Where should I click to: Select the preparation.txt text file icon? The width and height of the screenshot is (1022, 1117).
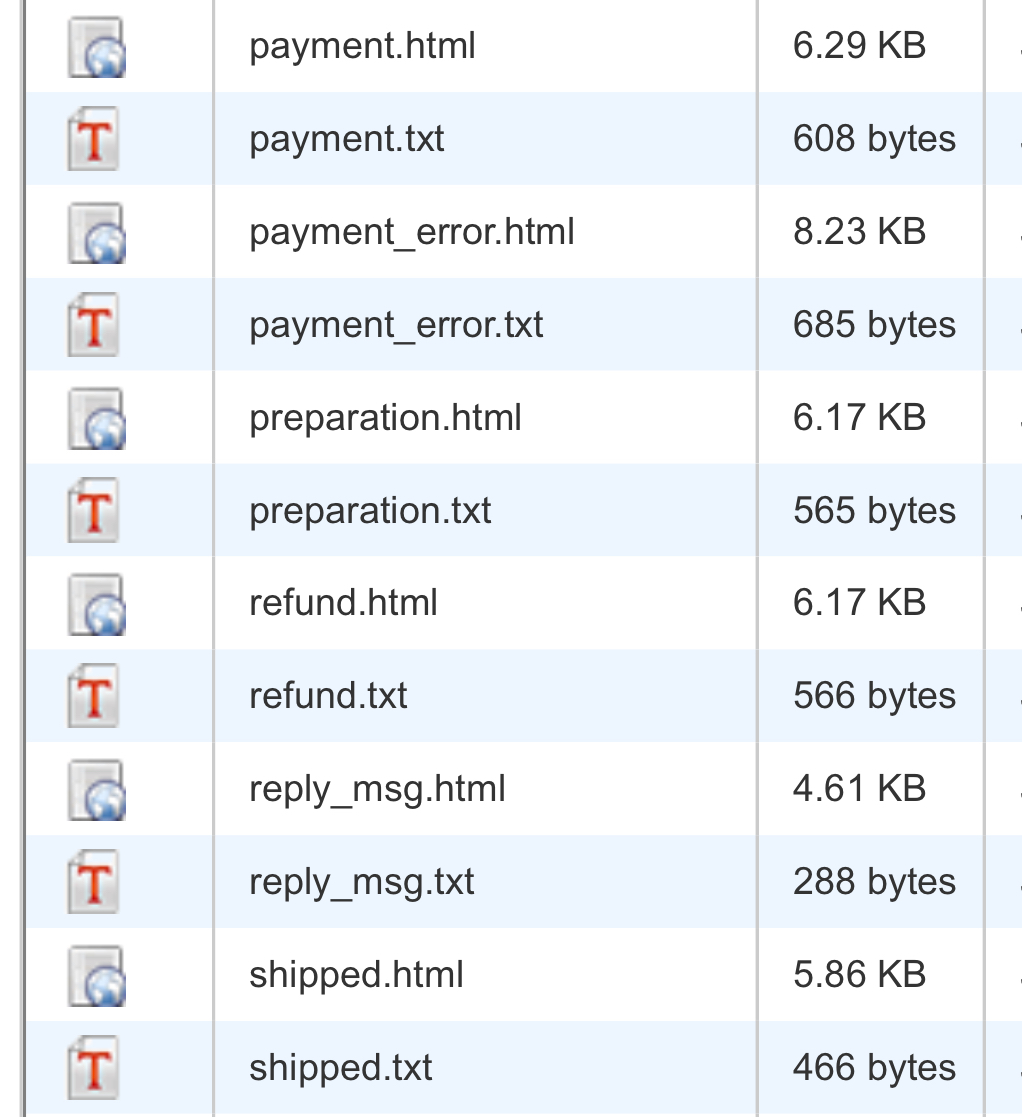point(94,511)
